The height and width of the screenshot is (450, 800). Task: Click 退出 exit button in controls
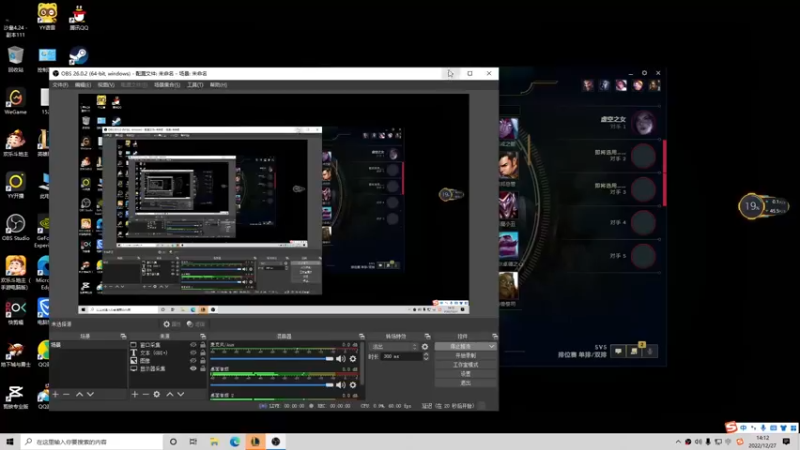click(465, 383)
